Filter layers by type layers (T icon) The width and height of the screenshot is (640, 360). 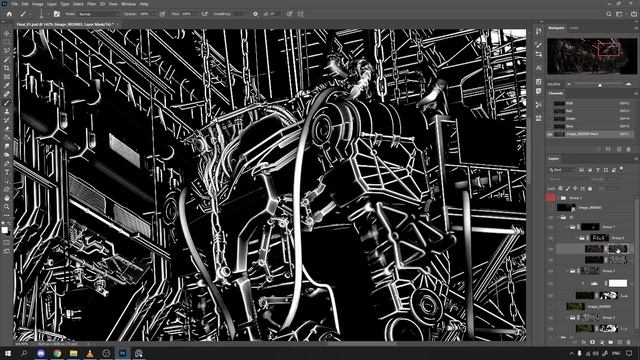click(x=598, y=170)
